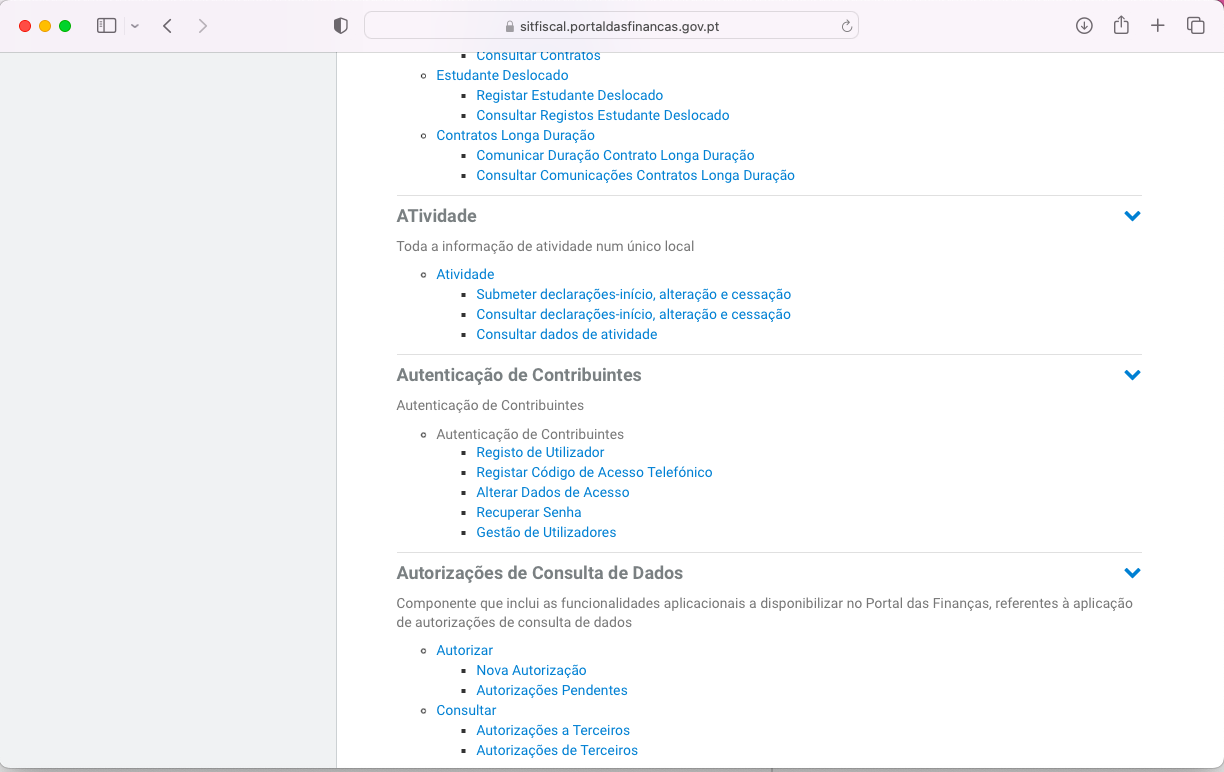This screenshot has width=1224, height=772.
Task: Open Nova Autorização link
Action: coord(531,670)
